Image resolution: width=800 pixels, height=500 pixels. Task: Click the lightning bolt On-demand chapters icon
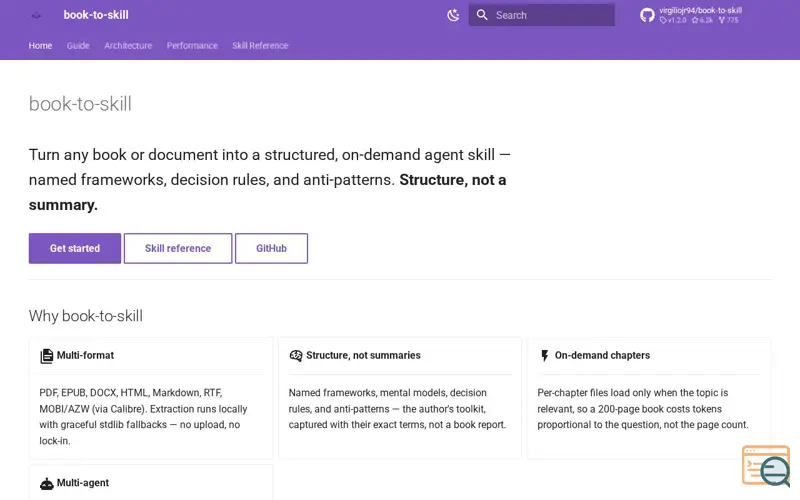coord(545,356)
